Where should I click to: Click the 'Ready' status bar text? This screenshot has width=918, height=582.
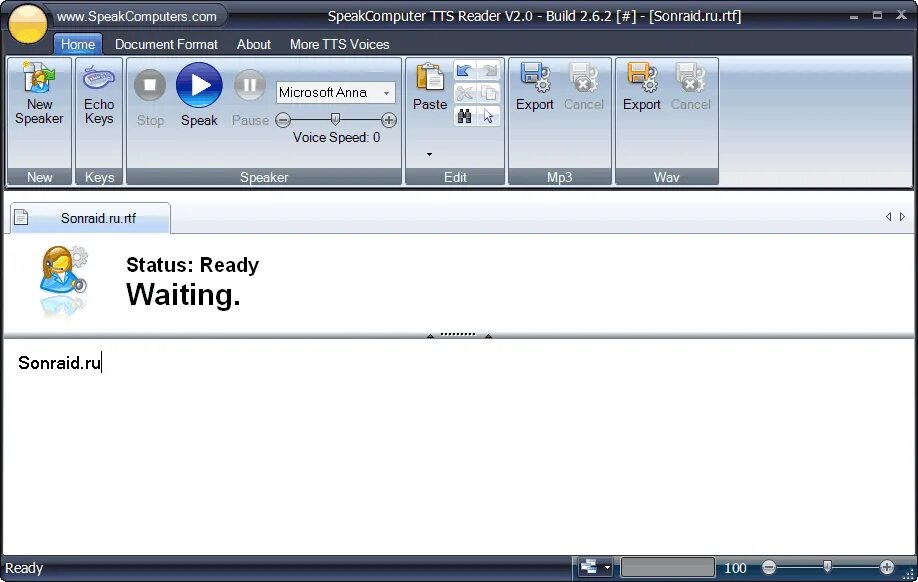click(24, 568)
